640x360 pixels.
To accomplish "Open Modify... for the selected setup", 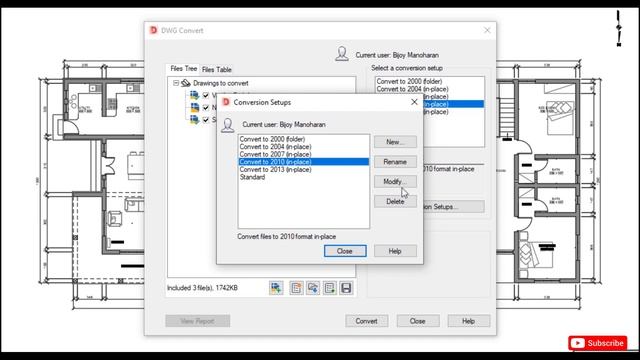I will point(395,182).
